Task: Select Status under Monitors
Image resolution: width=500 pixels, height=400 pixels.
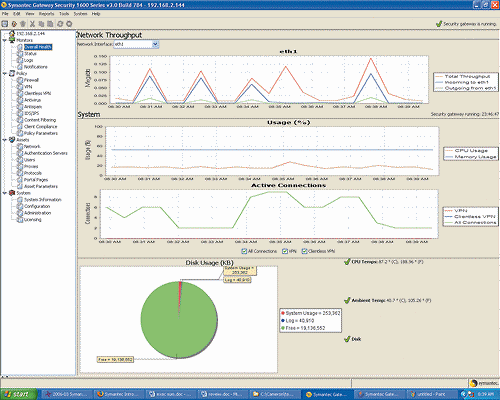Action: [30, 53]
